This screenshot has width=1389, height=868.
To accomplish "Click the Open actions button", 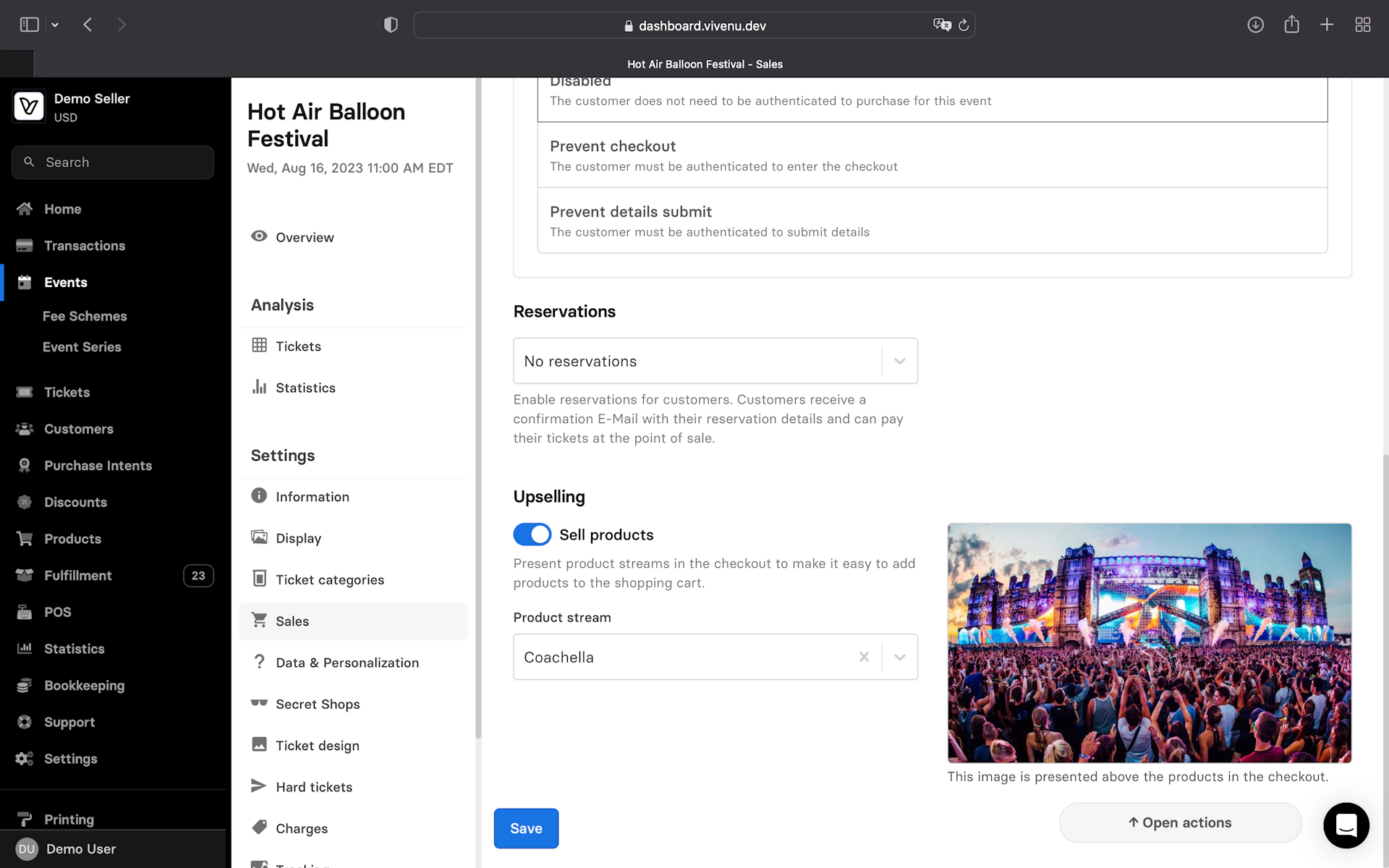I will point(1180,822).
